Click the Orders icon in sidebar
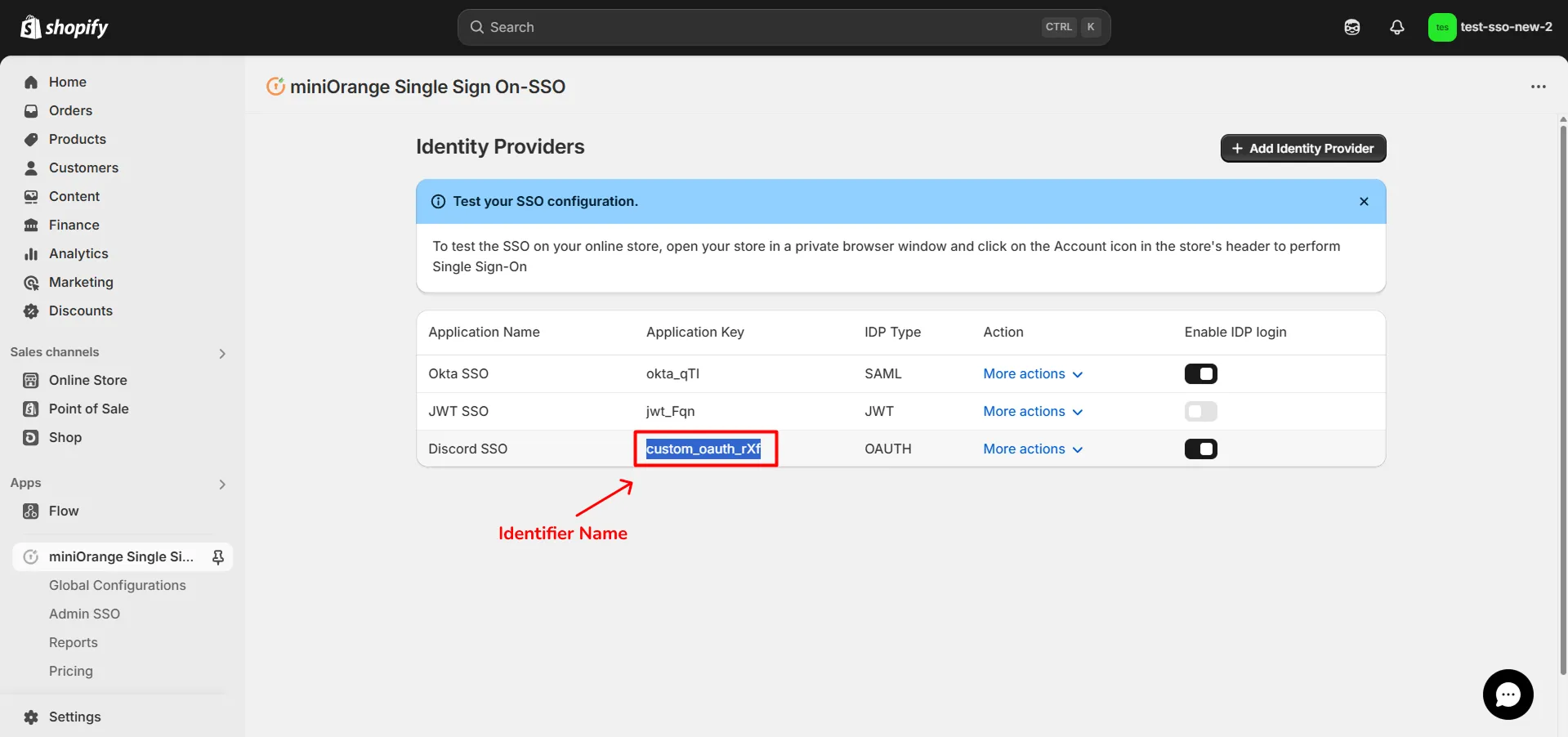 (31, 110)
